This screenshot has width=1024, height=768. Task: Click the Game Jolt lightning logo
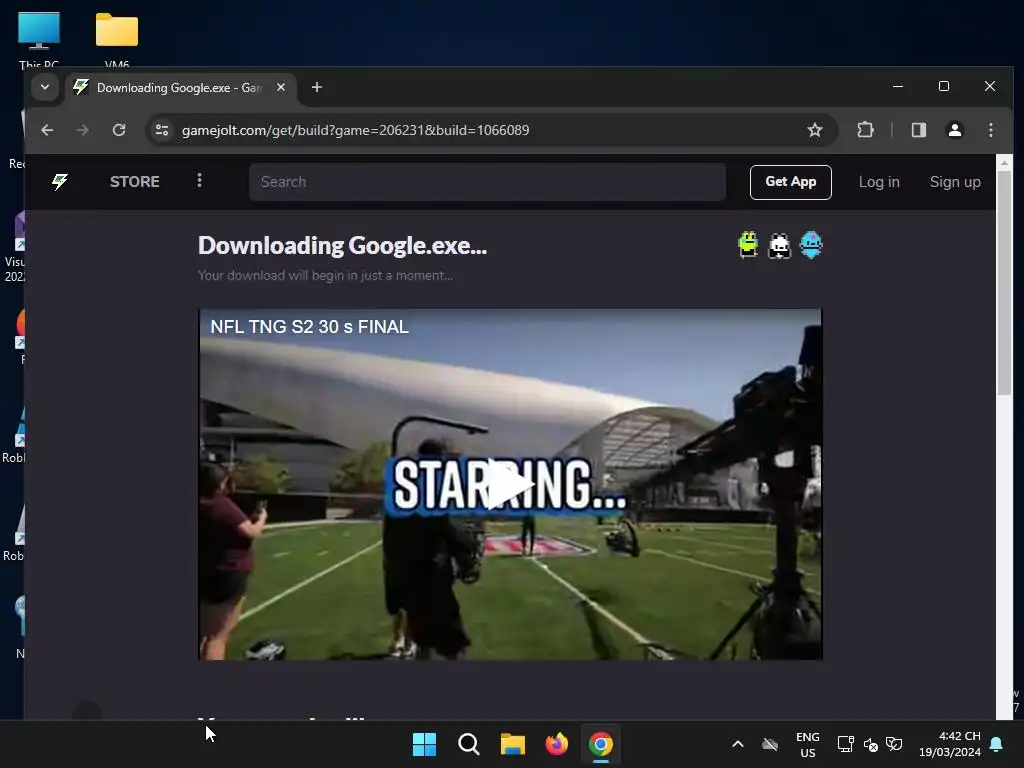(60, 182)
